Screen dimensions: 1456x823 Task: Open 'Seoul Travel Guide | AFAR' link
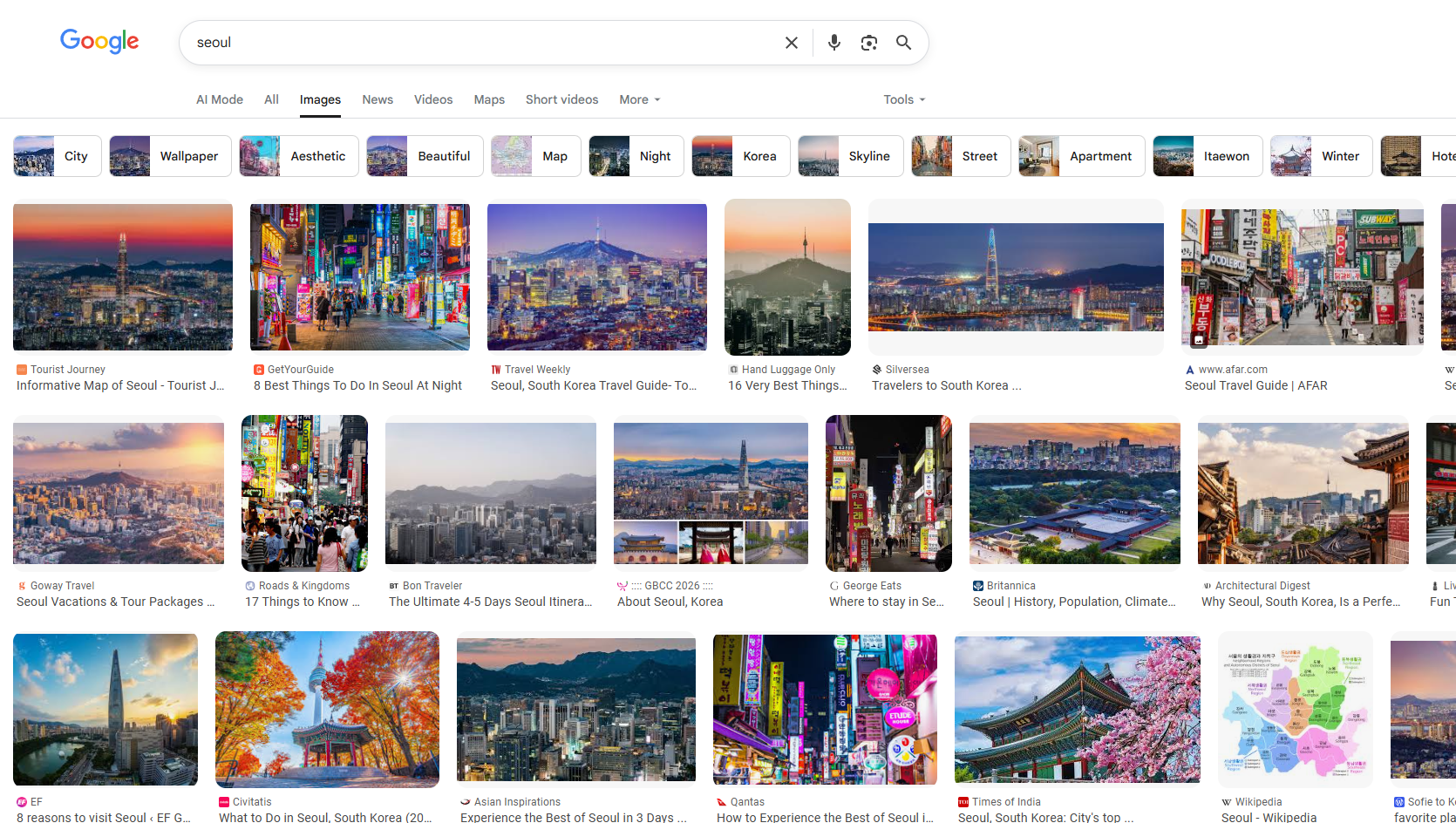[x=1255, y=385]
